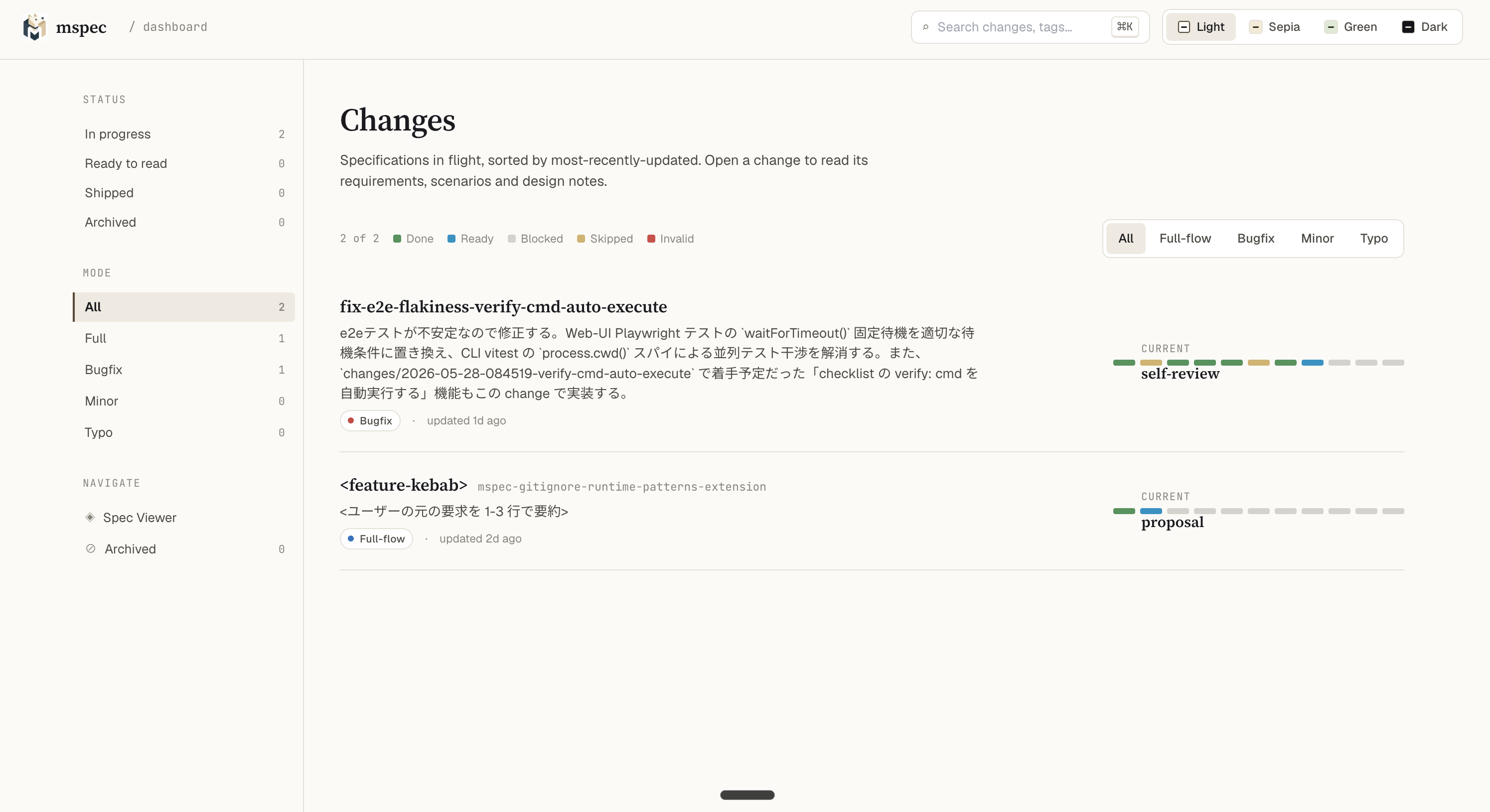The image size is (1490, 812).
Task: Click the Changes page heading
Action: (x=397, y=120)
